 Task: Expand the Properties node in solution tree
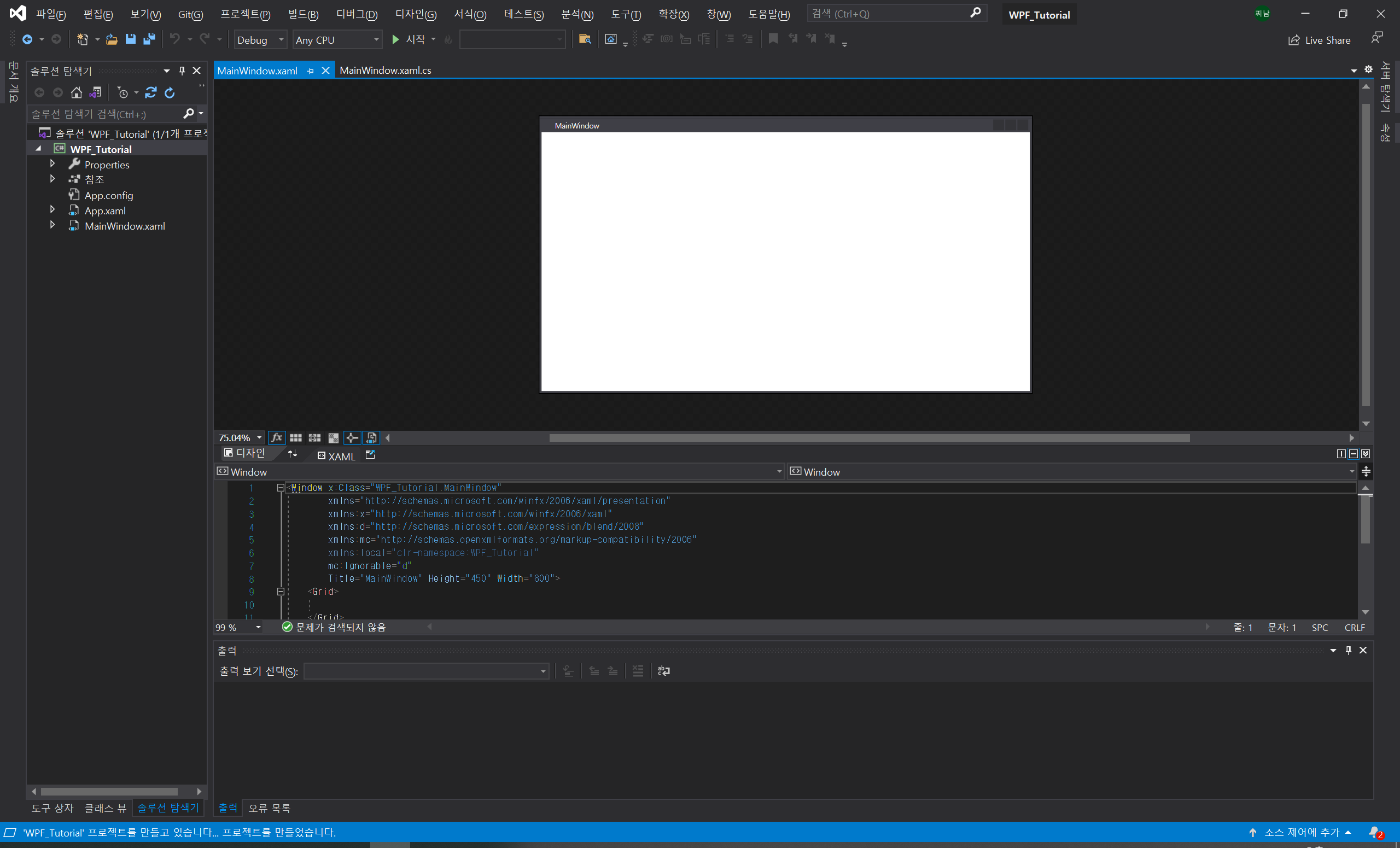coord(52,164)
